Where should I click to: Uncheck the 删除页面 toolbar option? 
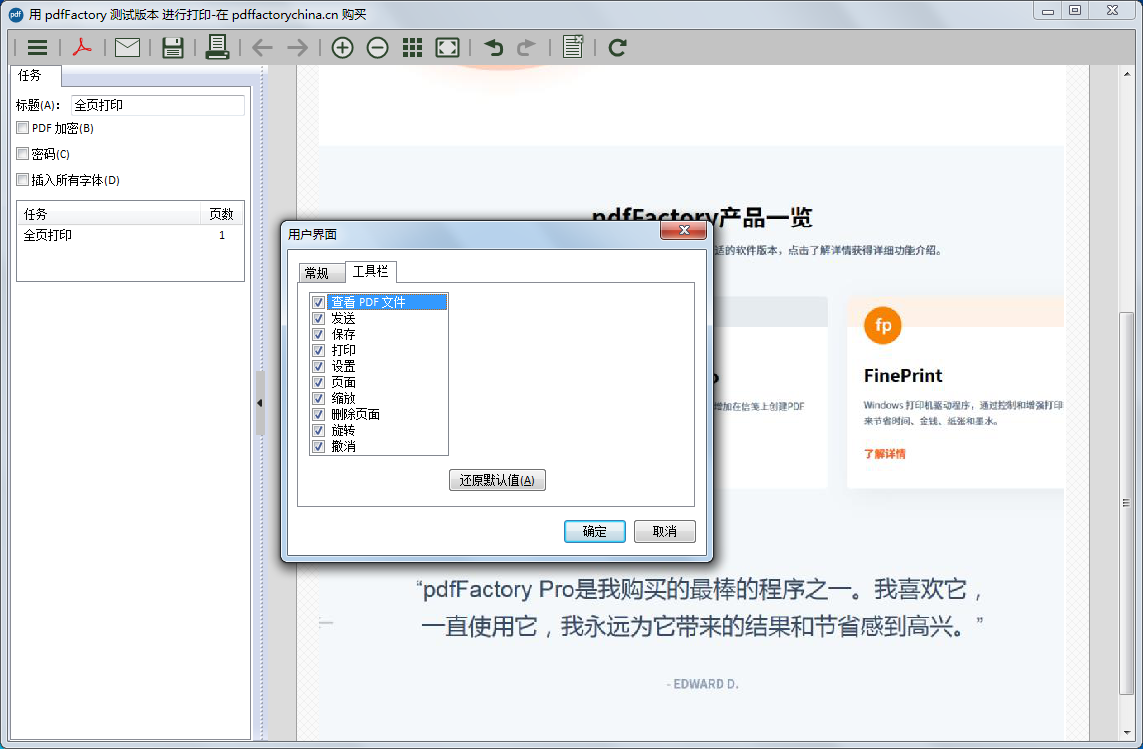[319, 414]
